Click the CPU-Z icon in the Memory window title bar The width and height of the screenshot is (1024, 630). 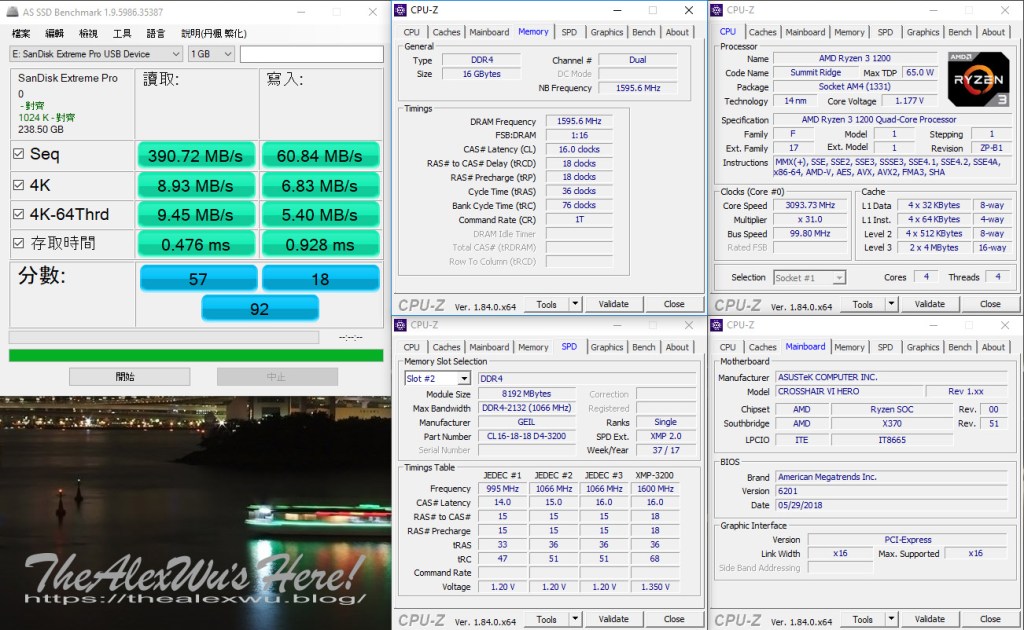[400, 10]
